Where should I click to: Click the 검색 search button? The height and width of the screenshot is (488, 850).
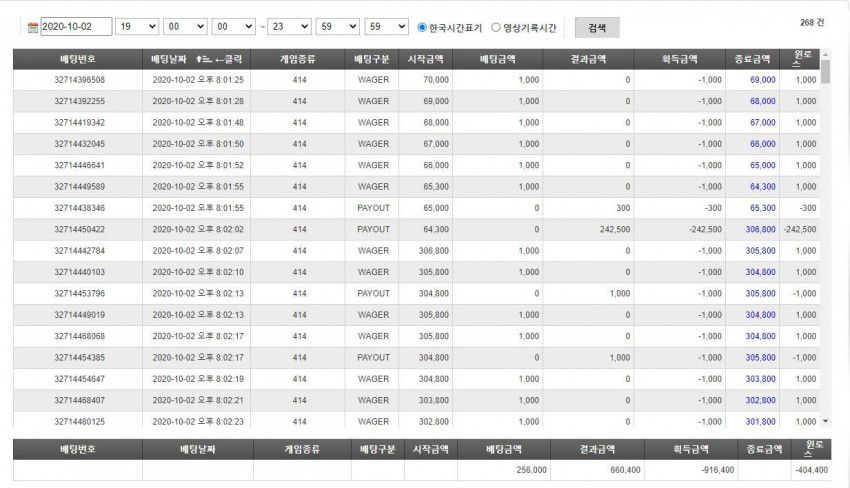(597, 28)
